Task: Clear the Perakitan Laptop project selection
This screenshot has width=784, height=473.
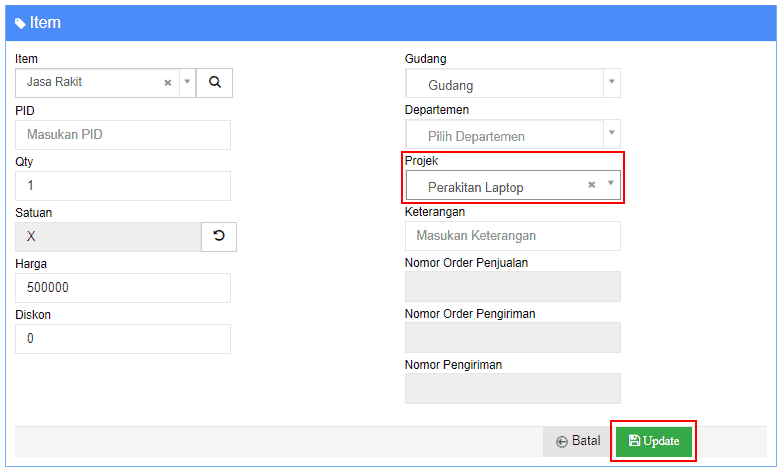Action: (x=592, y=184)
